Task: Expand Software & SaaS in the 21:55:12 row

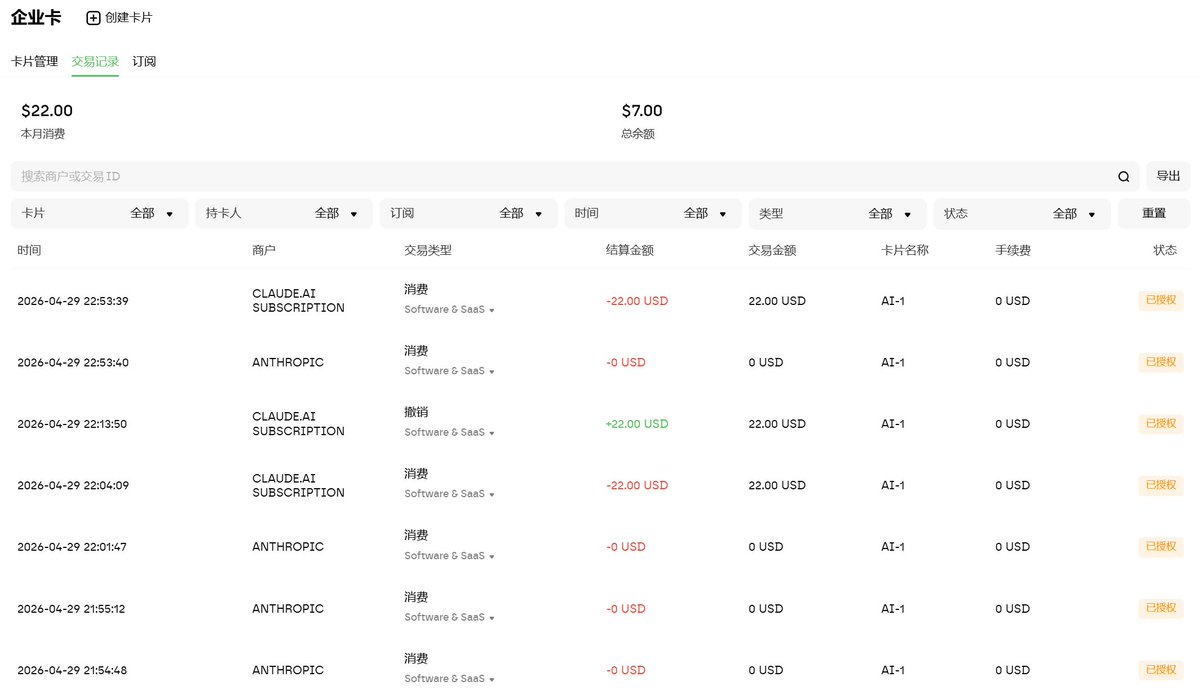Action: [450, 617]
